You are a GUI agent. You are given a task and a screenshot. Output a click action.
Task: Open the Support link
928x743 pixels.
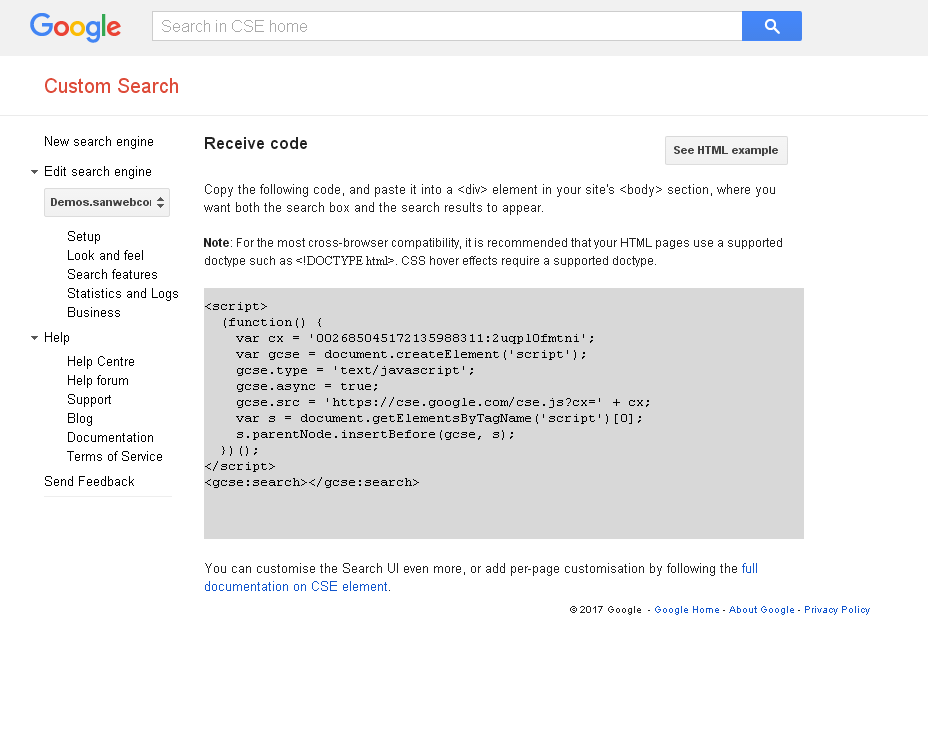tap(89, 400)
